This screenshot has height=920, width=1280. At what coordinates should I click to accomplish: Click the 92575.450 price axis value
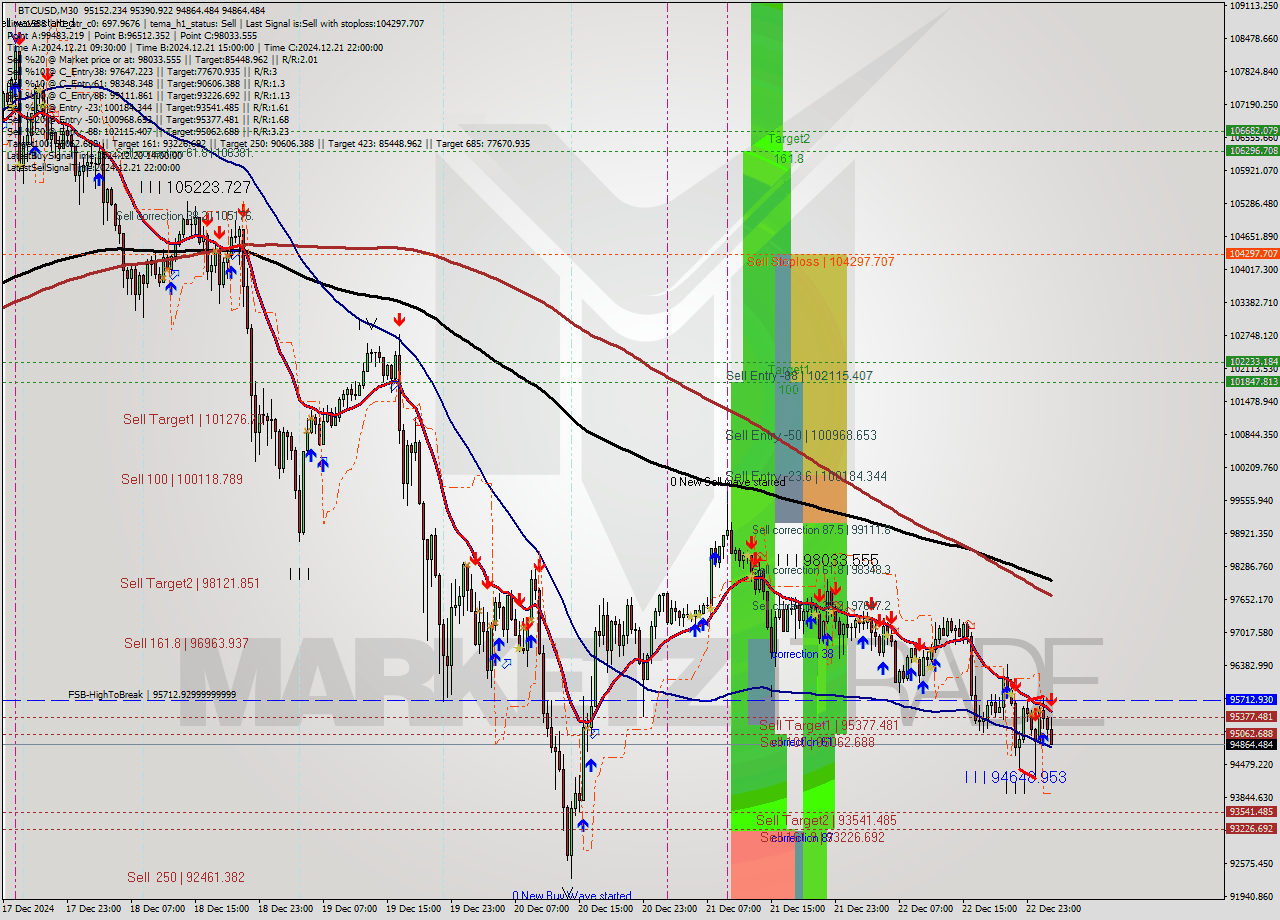click(x=1252, y=863)
